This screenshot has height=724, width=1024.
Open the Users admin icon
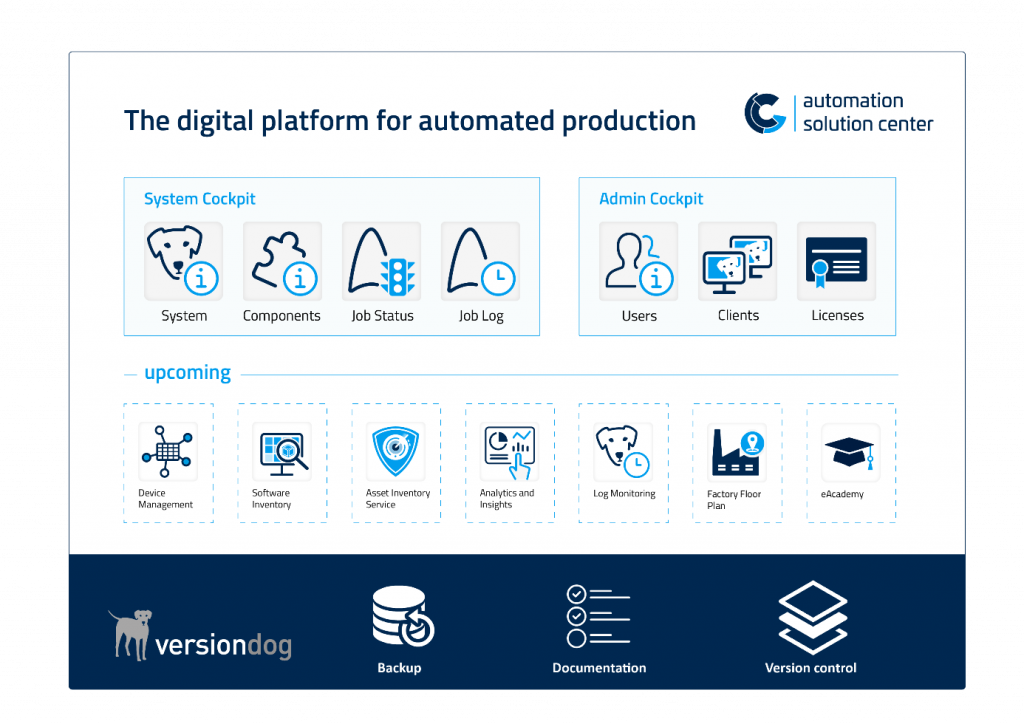[x=638, y=262]
